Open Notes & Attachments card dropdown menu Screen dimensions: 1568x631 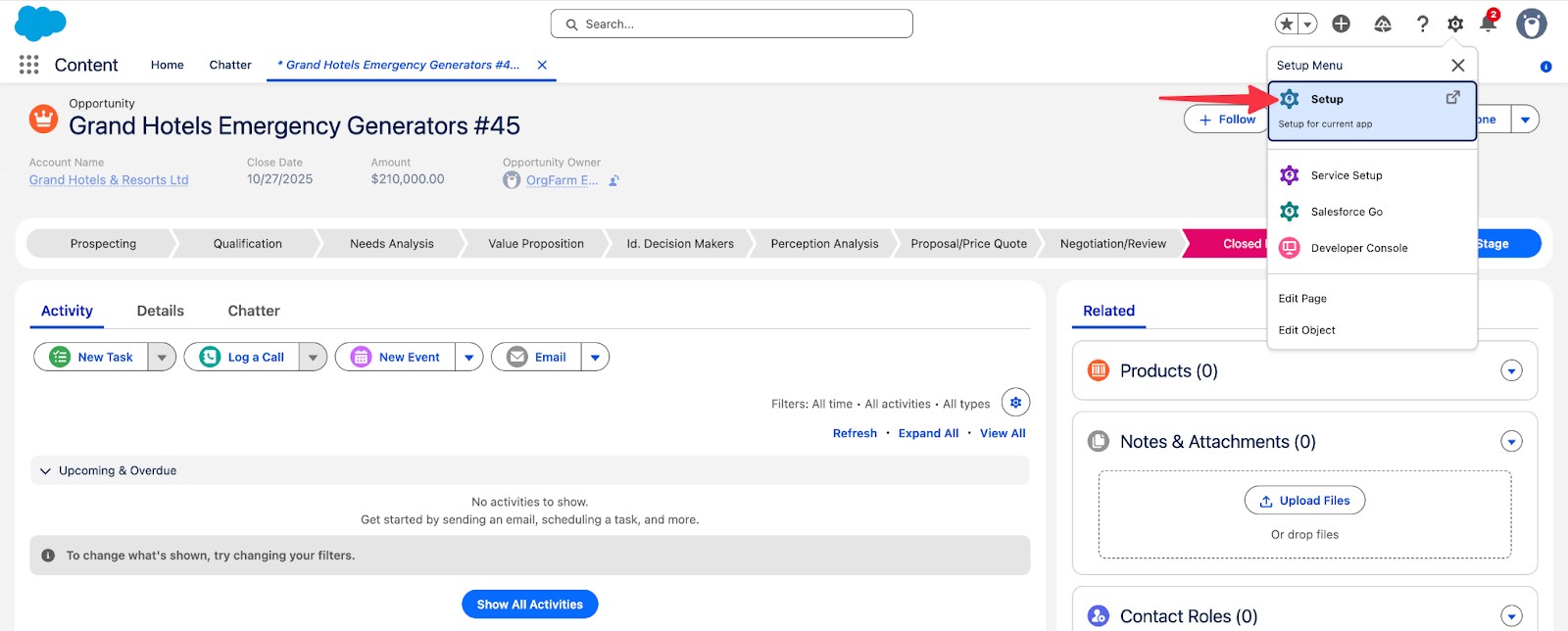(1512, 442)
